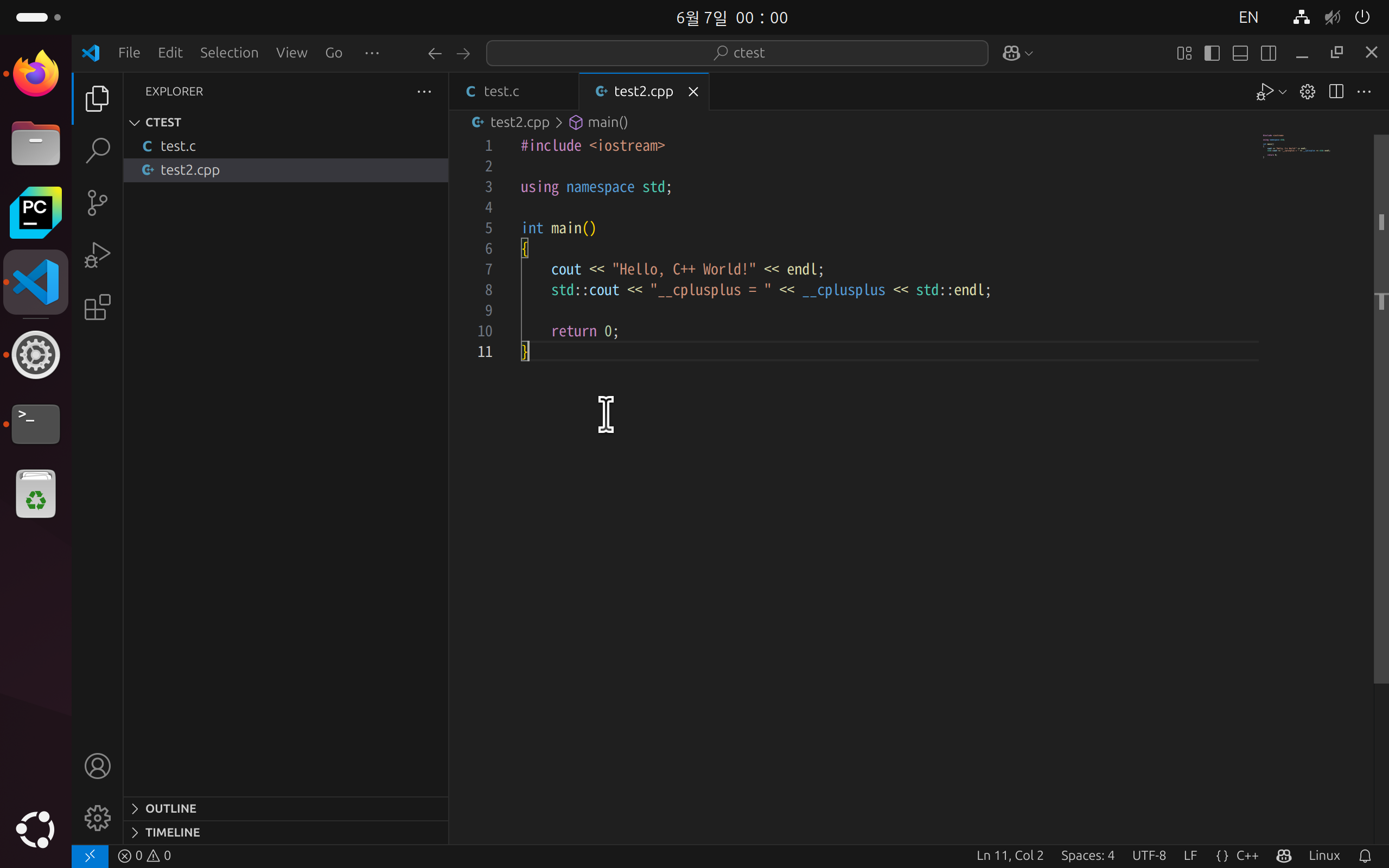Screen dimensions: 1389x868
Task: Open the Manage gear in activity bar
Action: (x=97, y=818)
